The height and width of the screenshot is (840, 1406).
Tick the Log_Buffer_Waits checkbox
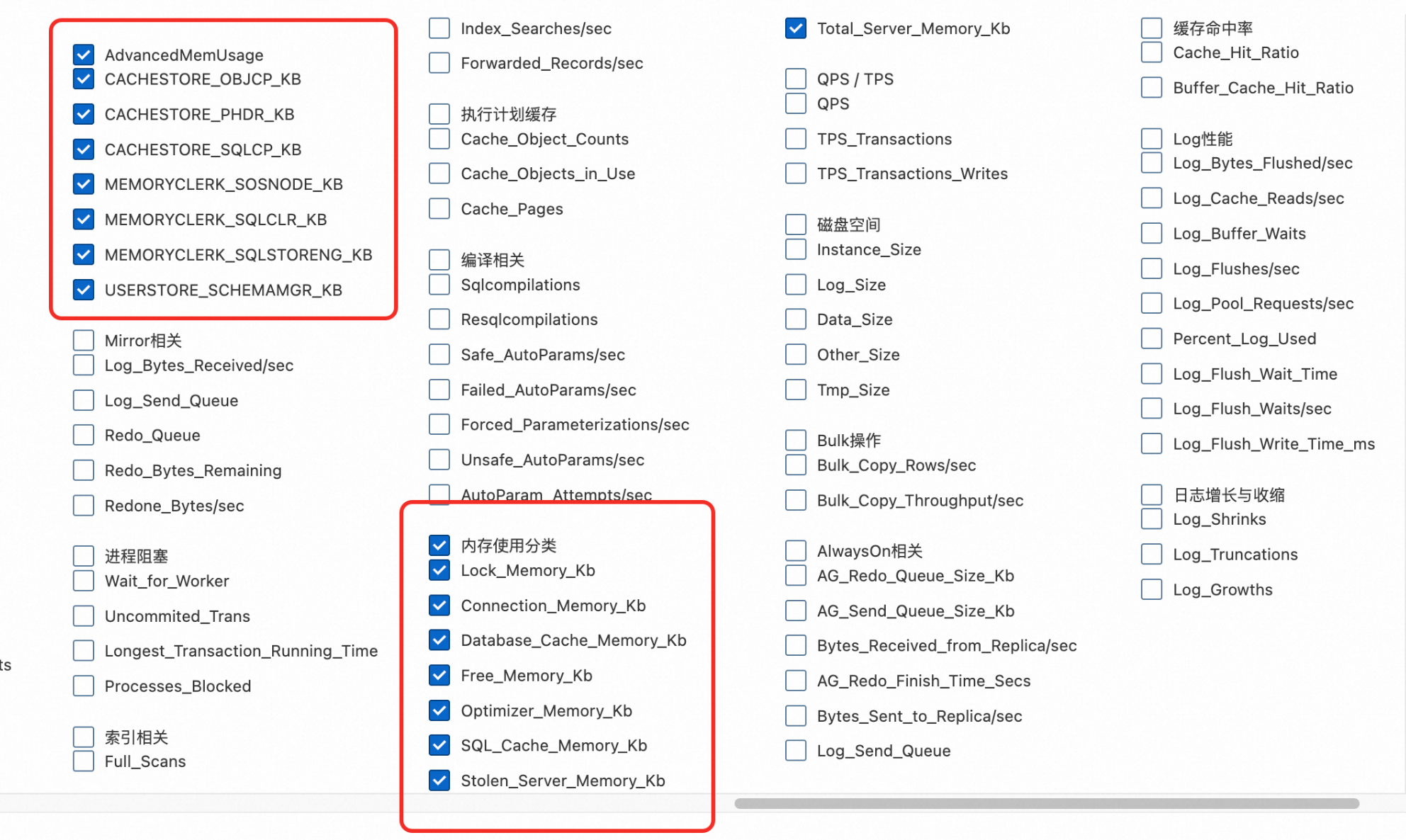tap(1152, 234)
